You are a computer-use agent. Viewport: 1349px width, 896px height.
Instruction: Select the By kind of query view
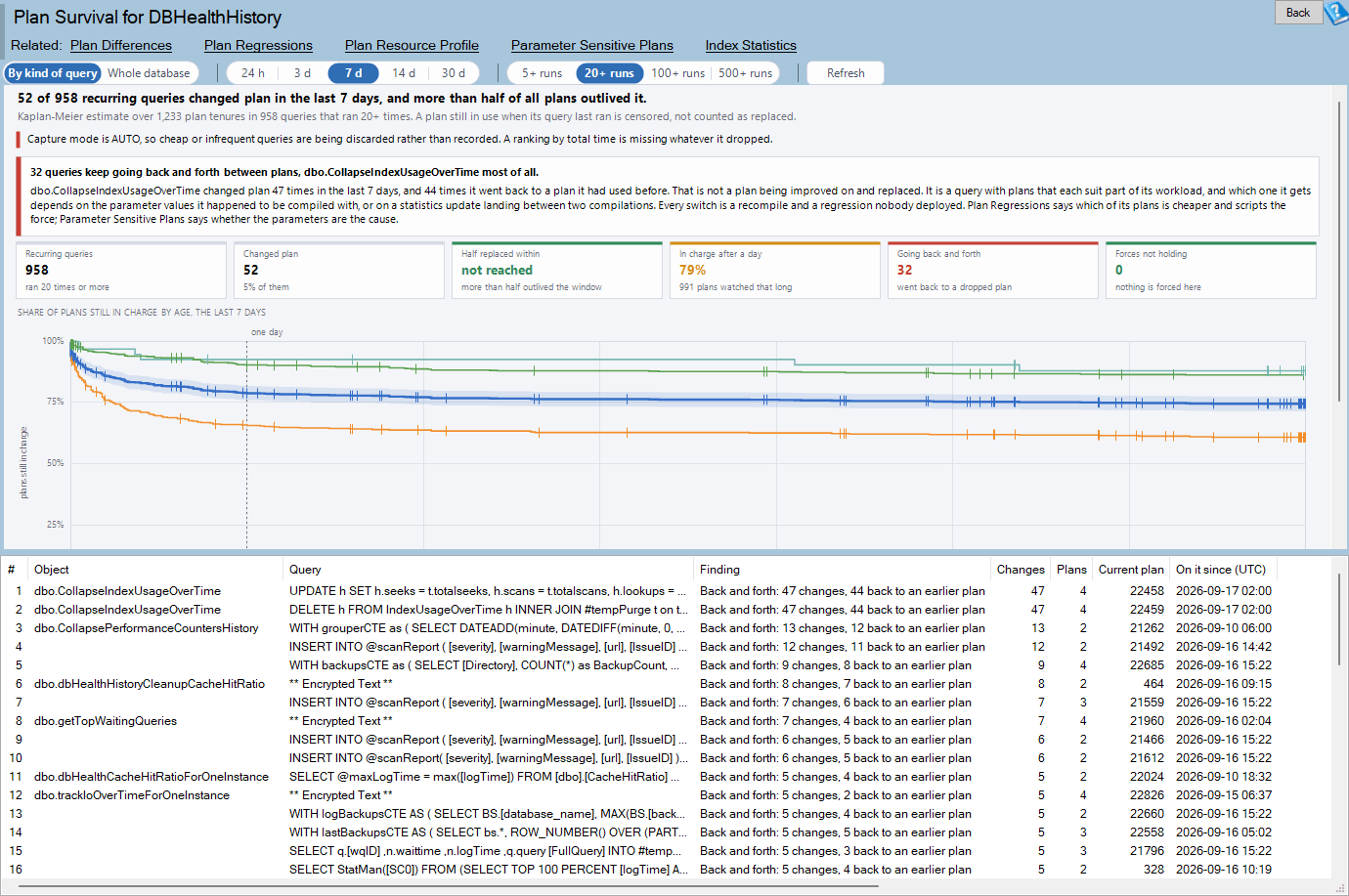pos(53,73)
